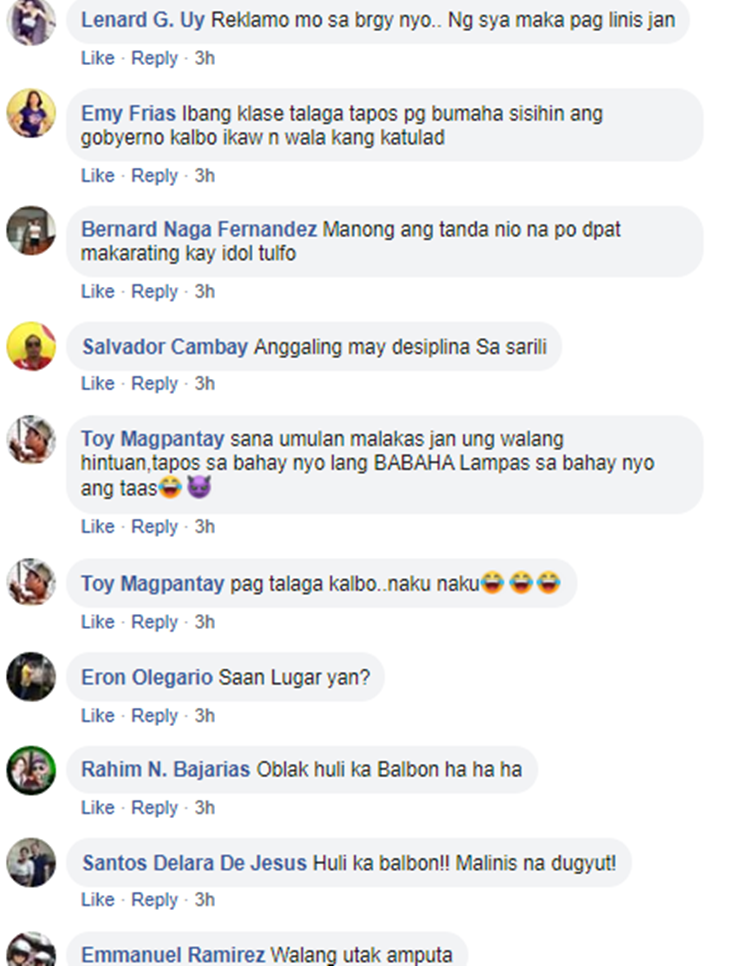The image size is (750, 966).
Task: Reply to Santos Delara De Jesus
Action: click(154, 900)
